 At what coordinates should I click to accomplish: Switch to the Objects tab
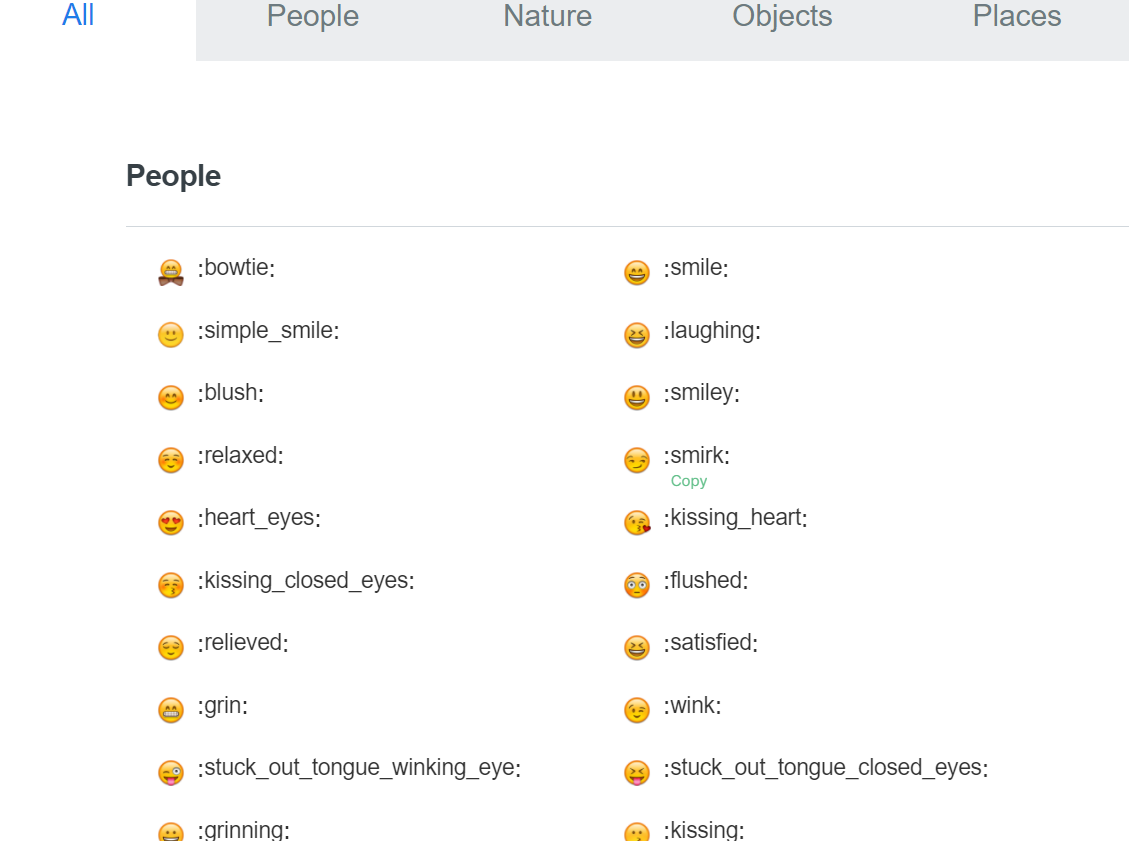point(782,16)
